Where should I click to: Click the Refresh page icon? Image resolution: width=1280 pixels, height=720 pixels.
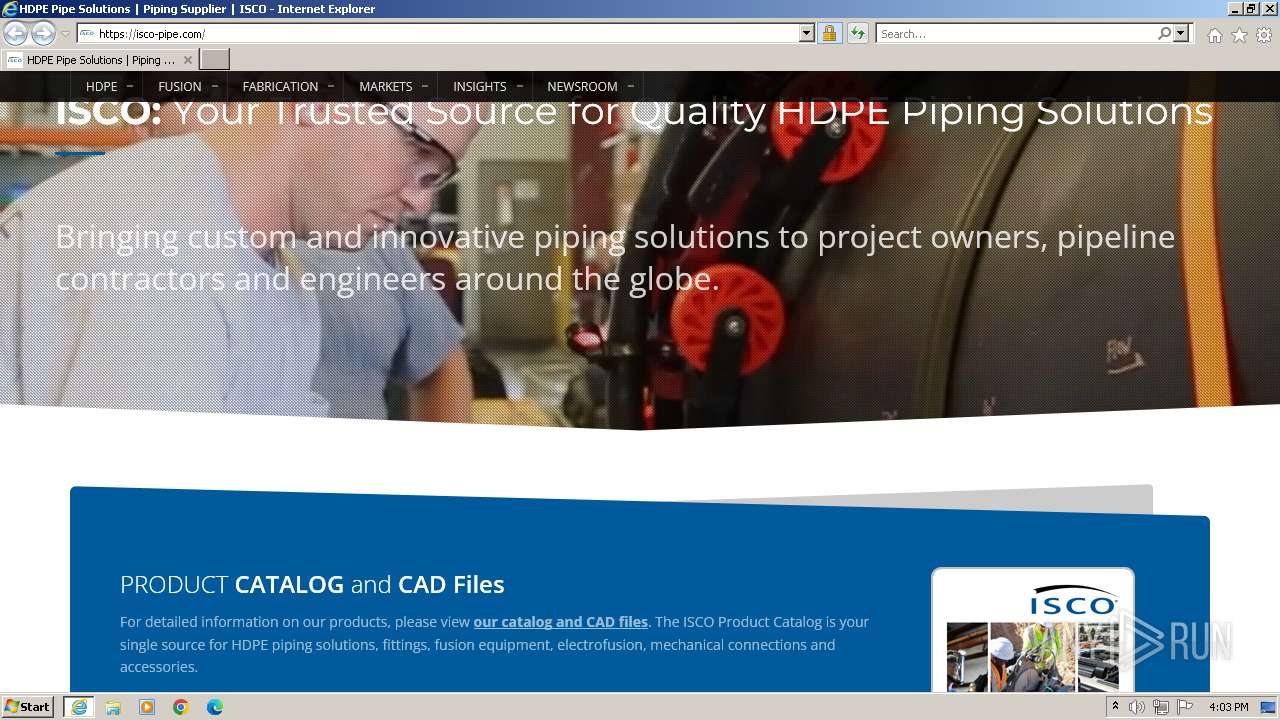[x=857, y=33]
